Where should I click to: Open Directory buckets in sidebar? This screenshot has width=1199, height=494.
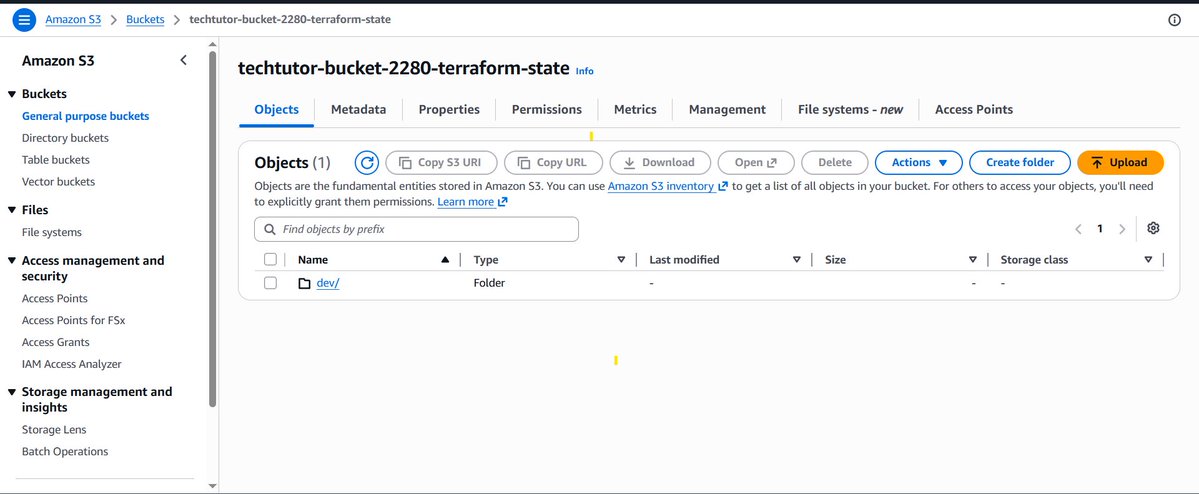[65, 138]
